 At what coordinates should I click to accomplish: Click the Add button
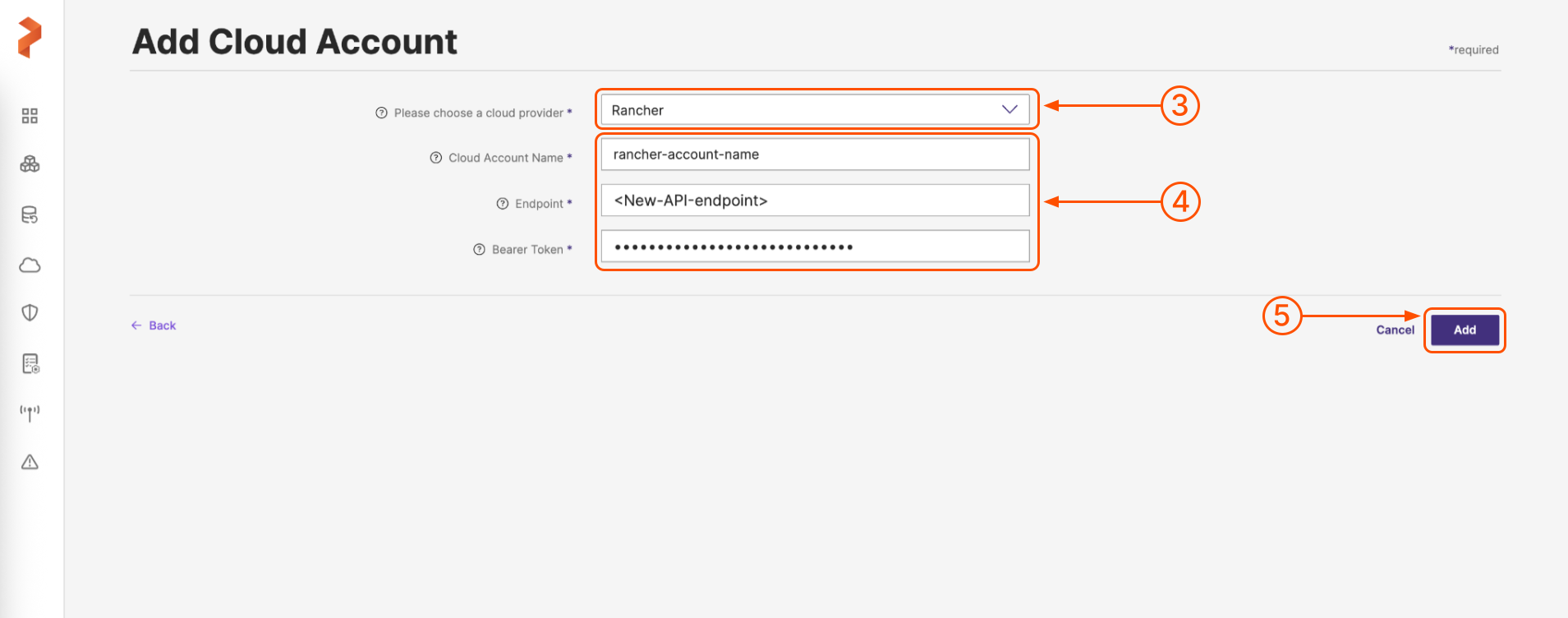pyautogui.click(x=1465, y=330)
